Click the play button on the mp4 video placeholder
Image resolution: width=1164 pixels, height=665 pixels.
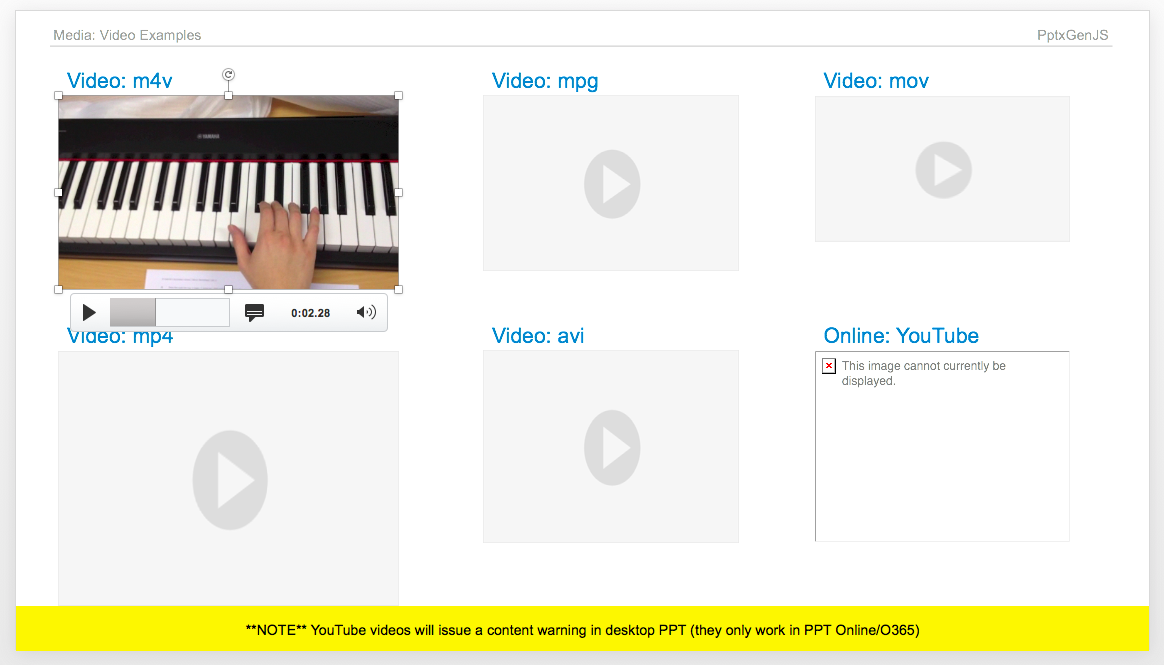point(230,480)
